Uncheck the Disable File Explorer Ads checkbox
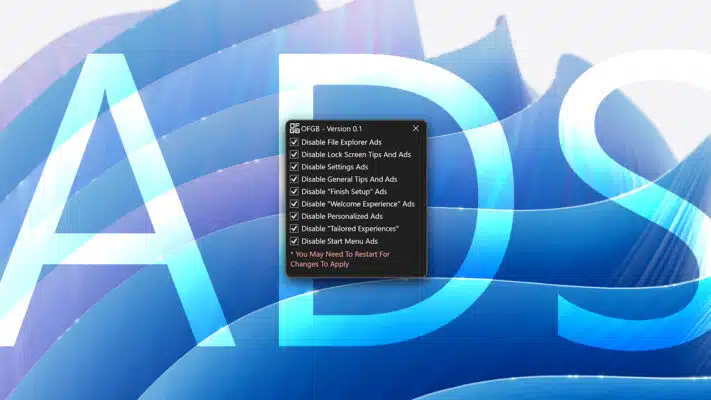Viewport: 711px width, 400px height. pos(294,143)
